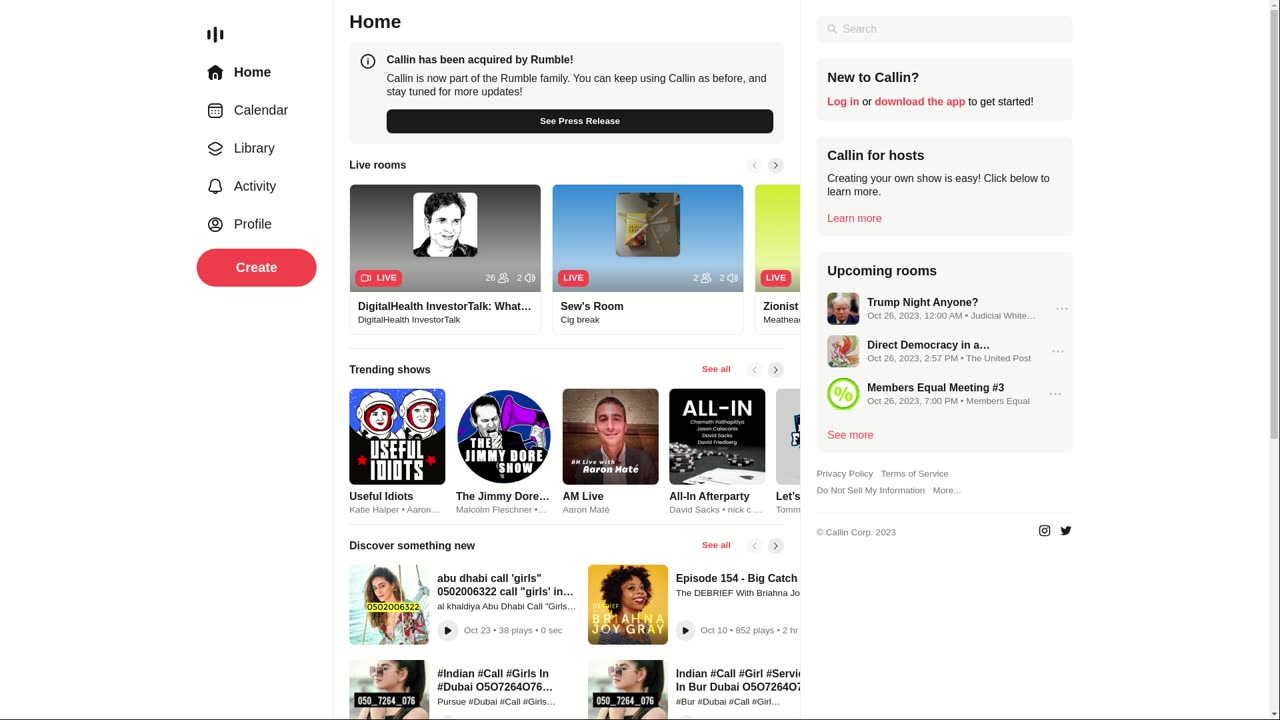Image resolution: width=1280 pixels, height=720 pixels.
Task: Click the Library stack icon
Action: point(215,148)
